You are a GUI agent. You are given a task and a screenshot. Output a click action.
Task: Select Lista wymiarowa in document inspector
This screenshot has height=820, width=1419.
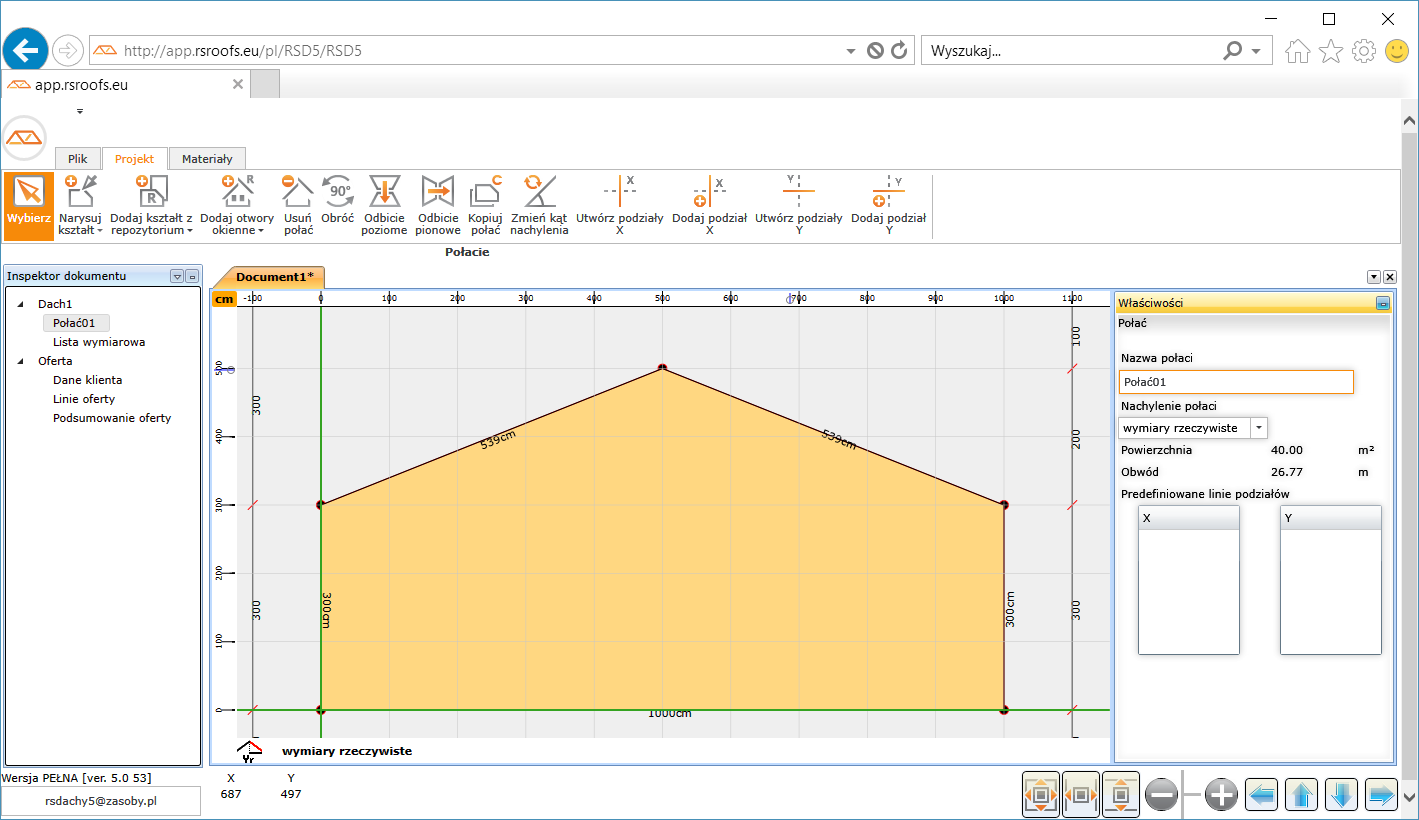tap(99, 342)
